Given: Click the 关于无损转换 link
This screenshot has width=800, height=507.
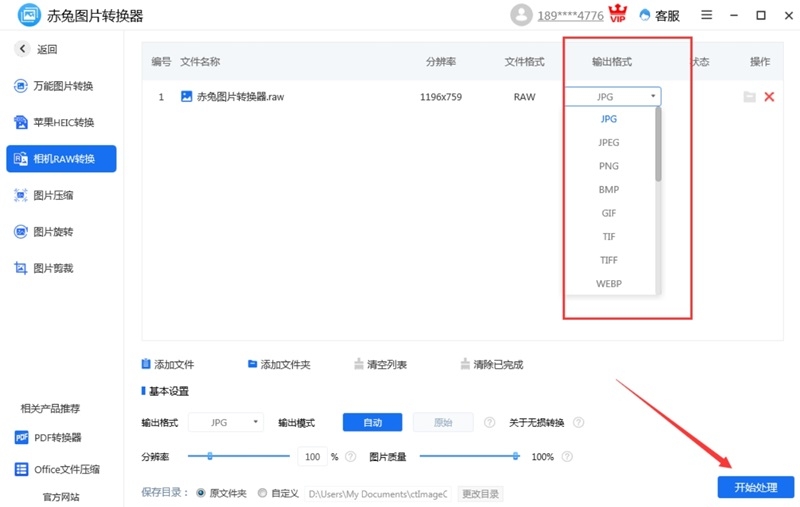Looking at the screenshot, I should [x=537, y=422].
